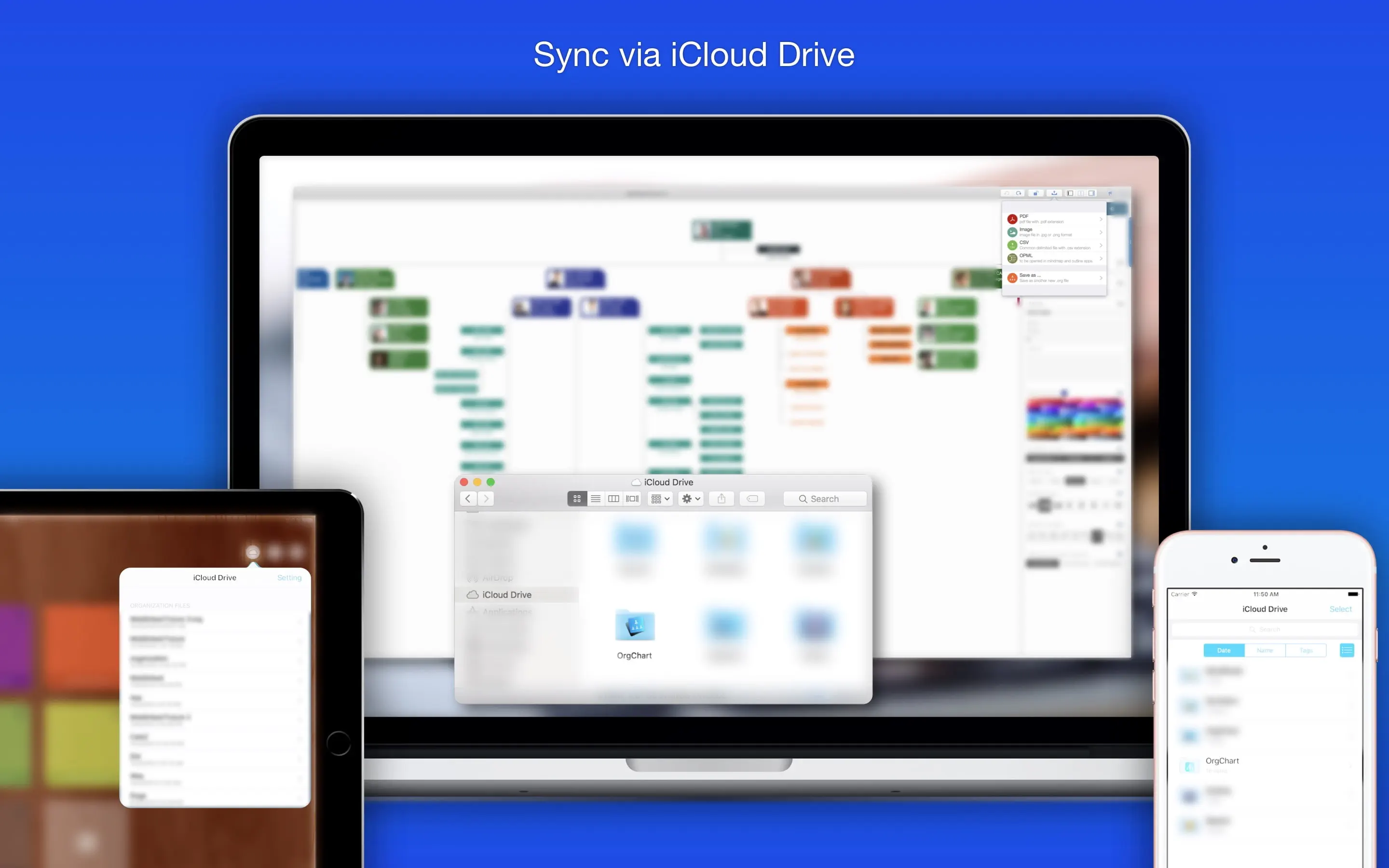1389x868 pixels.
Task: Open Finder arrange-by dropdown
Action: [x=660, y=499]
